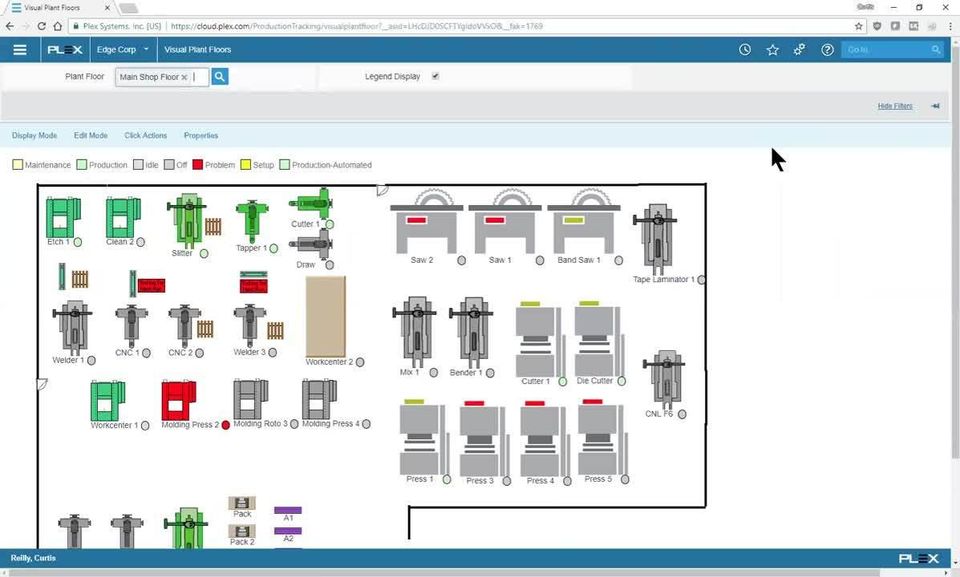
Task: Click the Saw 1 status indicator circle
Action: point(539,260)
